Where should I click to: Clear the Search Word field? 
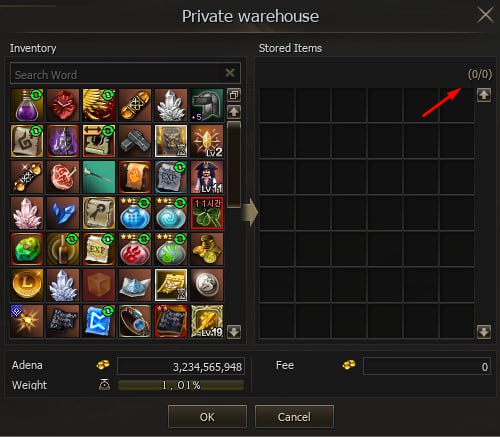point(230,73)
